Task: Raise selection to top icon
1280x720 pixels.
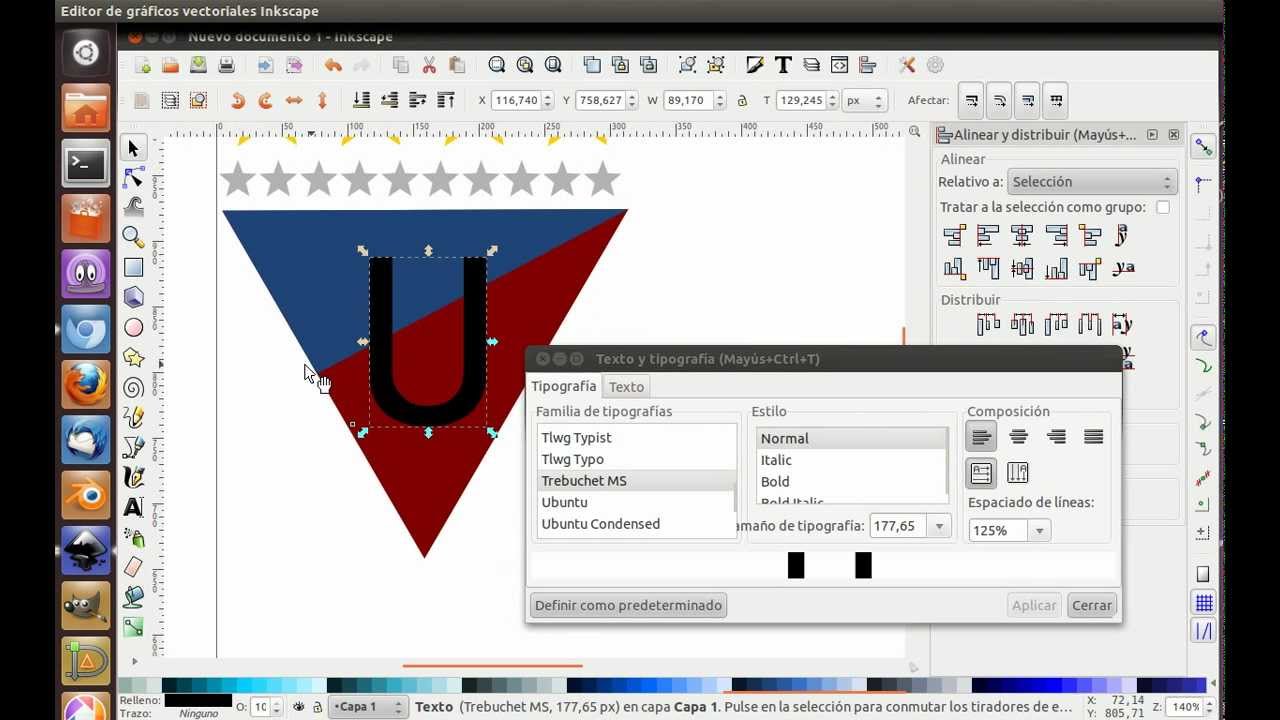Action: tap(446, 100)
